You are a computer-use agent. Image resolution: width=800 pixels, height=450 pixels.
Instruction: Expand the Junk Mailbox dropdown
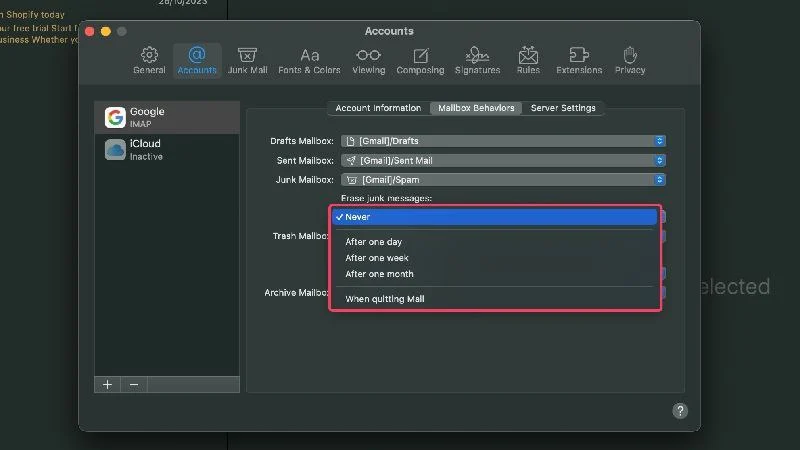click(x=503, y=180)
